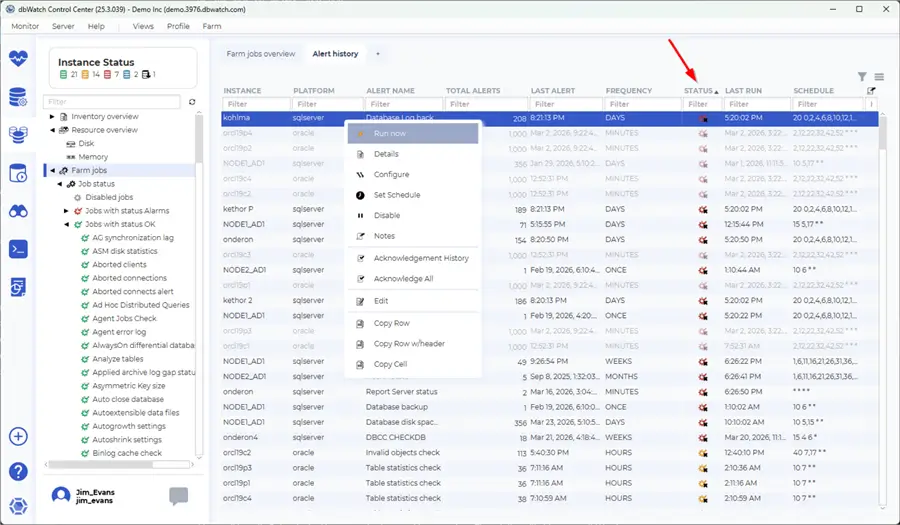Image resolution: width=900 pixels, height=525 pixels.
Task: Click the column edit icon beside SCHEDULE header
Action: click(x=871, y=91)
